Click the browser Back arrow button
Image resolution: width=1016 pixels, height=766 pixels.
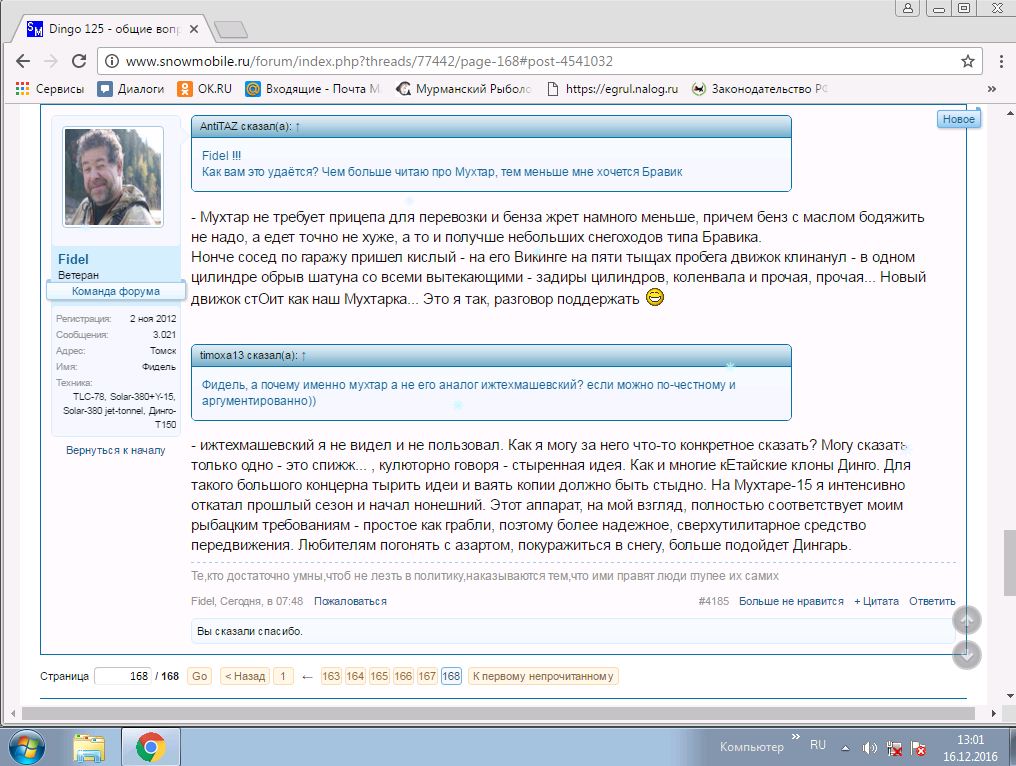click(x=23, y=61)
